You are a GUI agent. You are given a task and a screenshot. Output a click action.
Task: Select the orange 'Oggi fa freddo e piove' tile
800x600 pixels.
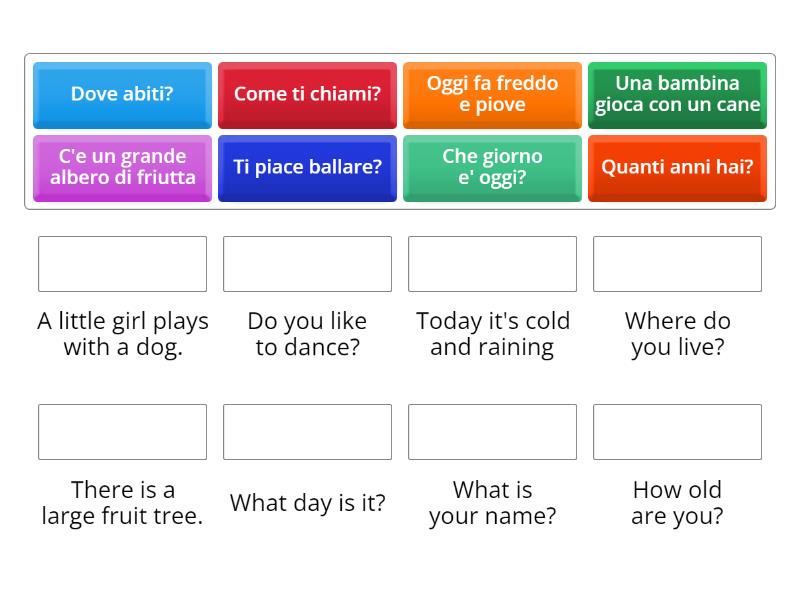click(x=492, y=95)
